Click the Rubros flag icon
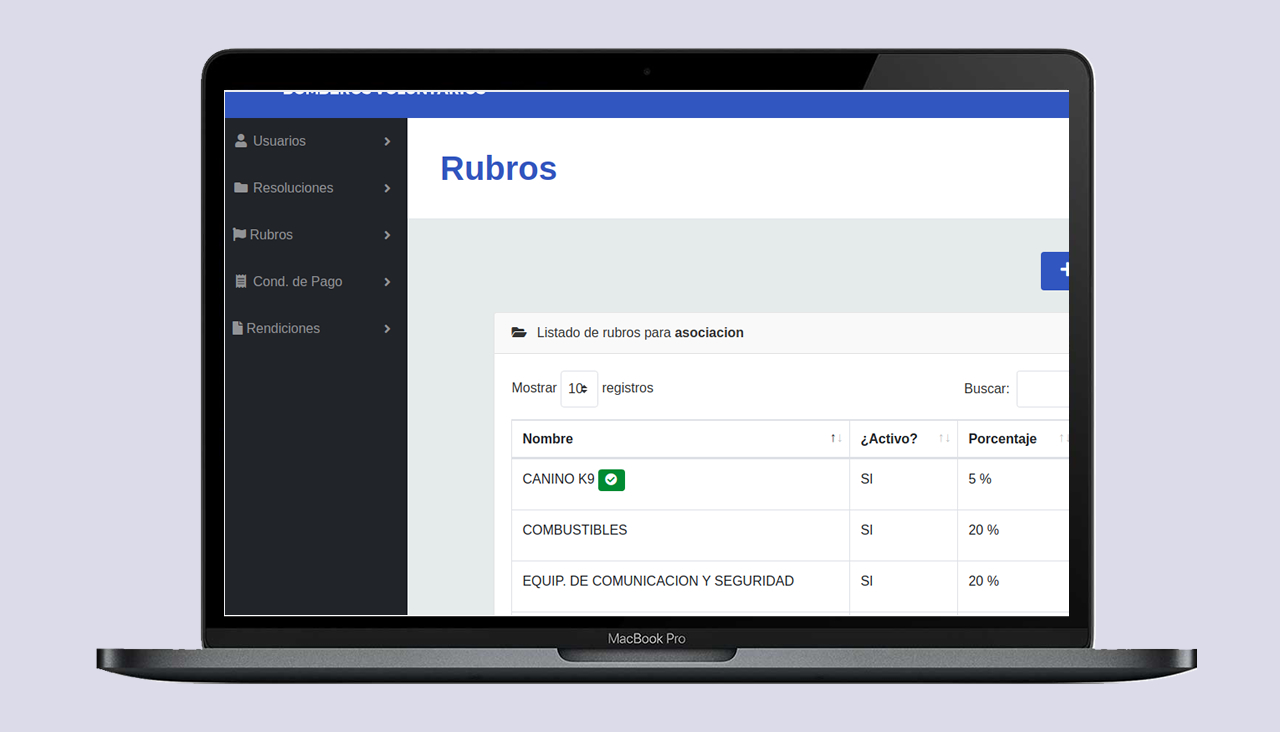This screenshot has height=732, width=1280. [x=239, y=235]
